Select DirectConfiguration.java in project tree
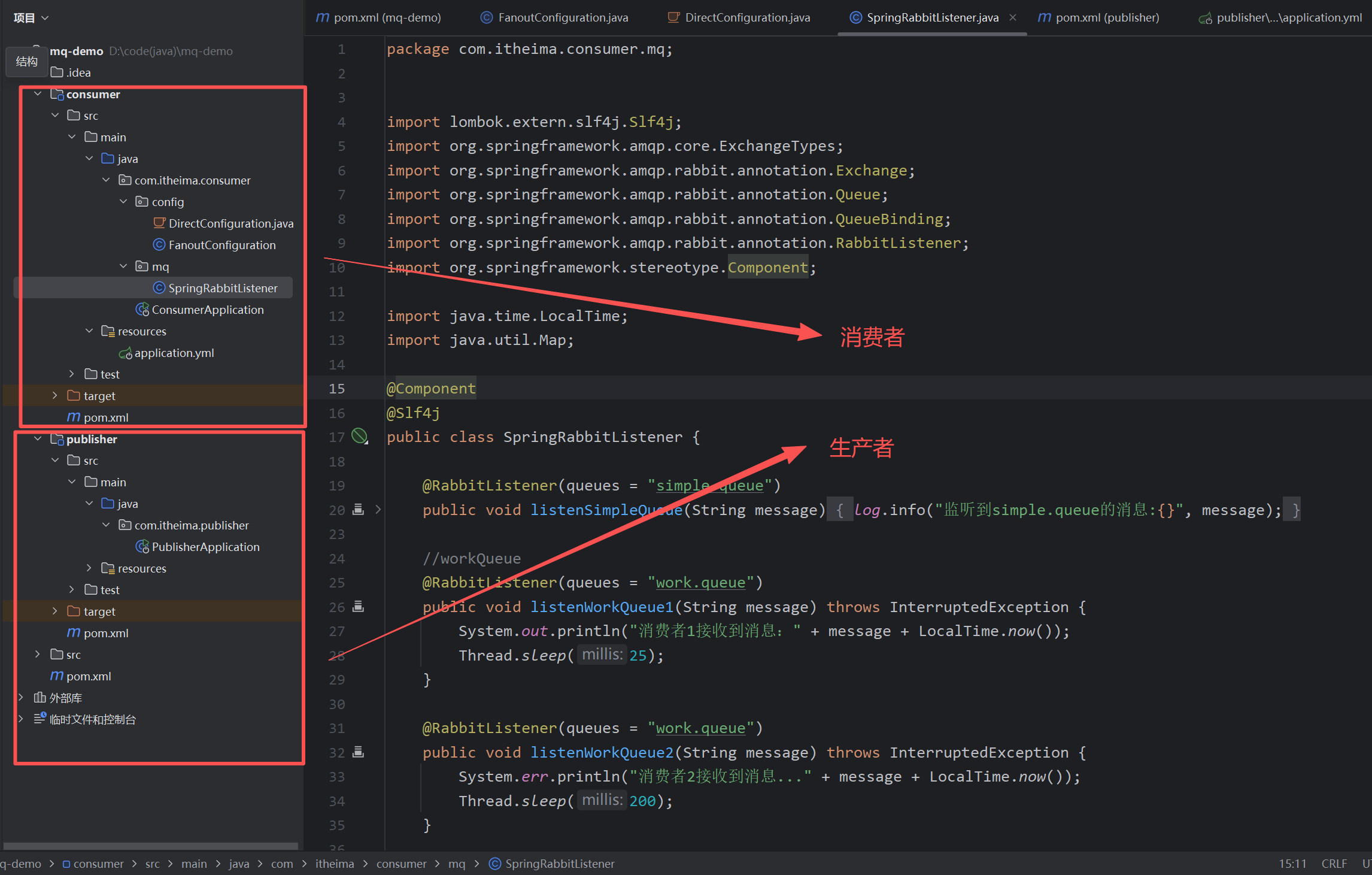1372x875 pixels. coord(230,223)
